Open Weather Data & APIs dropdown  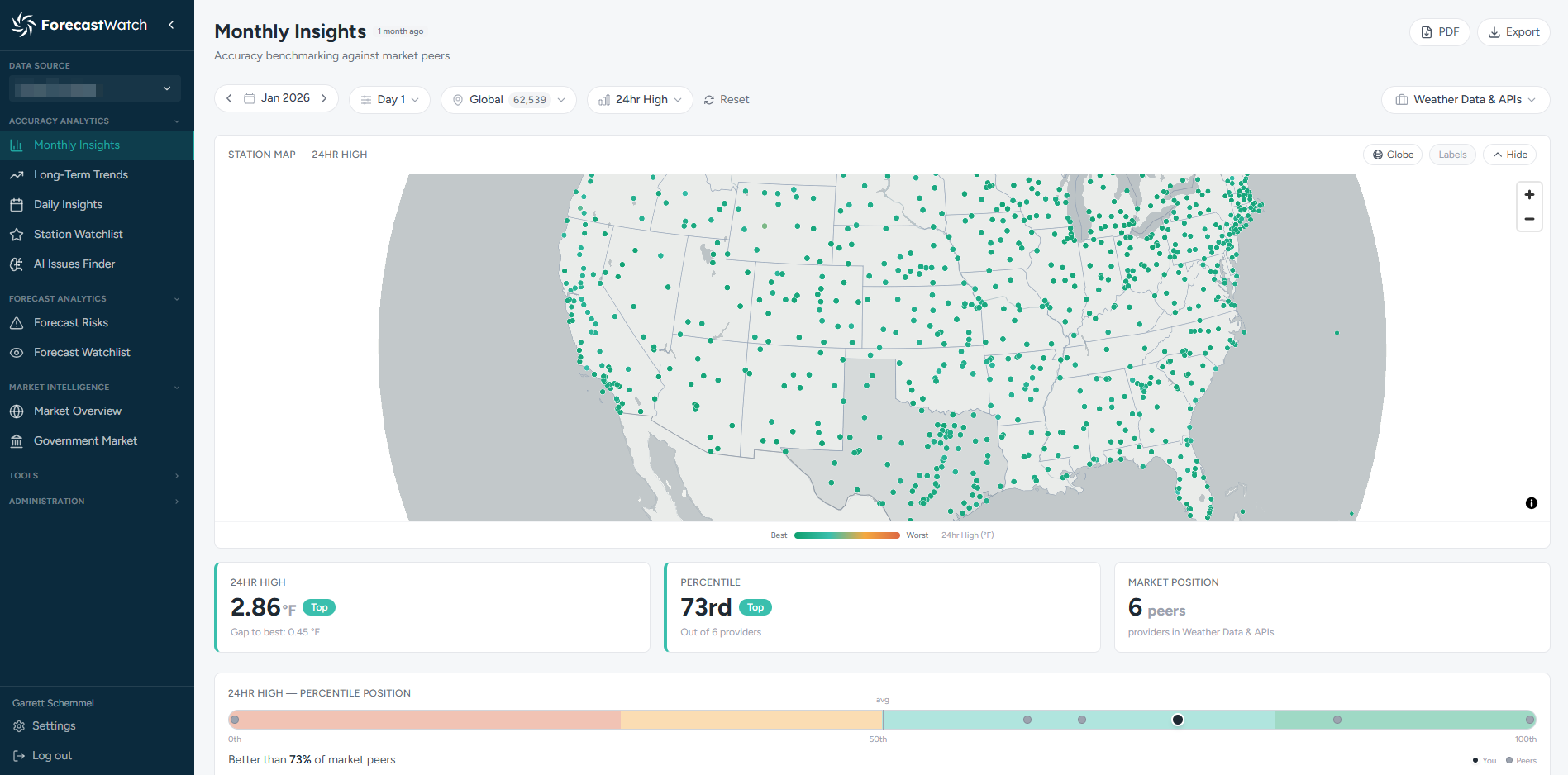pos(1466,100)
